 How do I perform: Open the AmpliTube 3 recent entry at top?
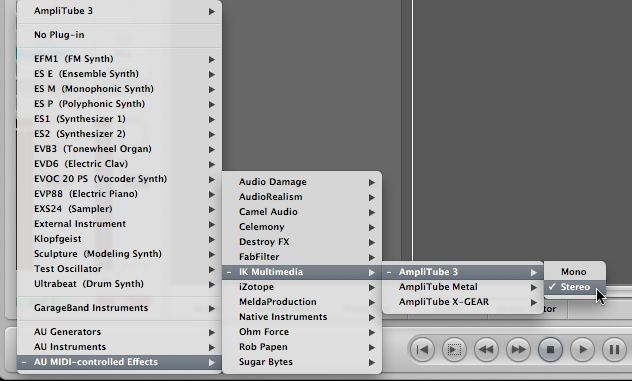[119, 11]
